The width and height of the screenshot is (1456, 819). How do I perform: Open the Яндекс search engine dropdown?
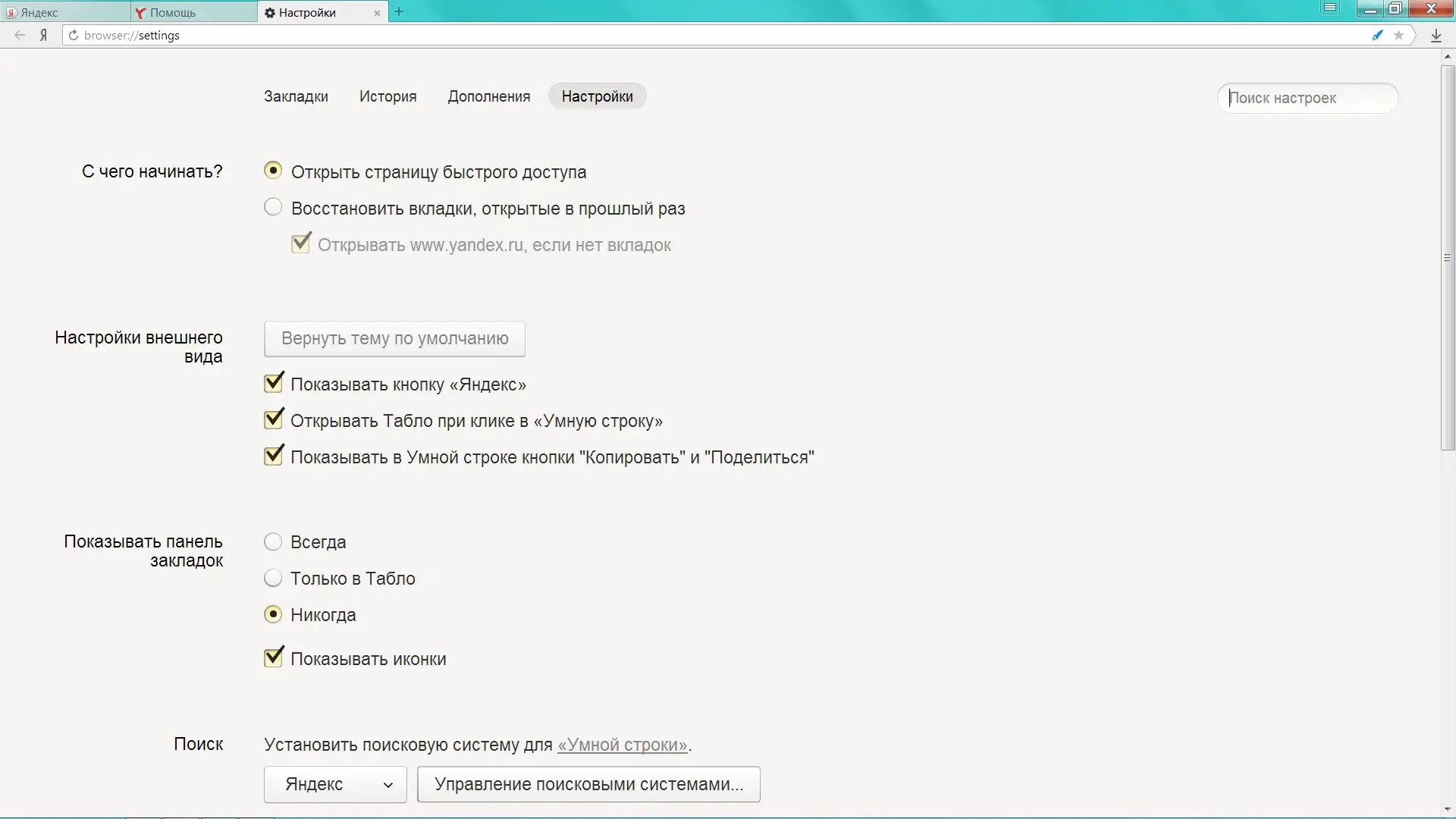coord(334,784)
